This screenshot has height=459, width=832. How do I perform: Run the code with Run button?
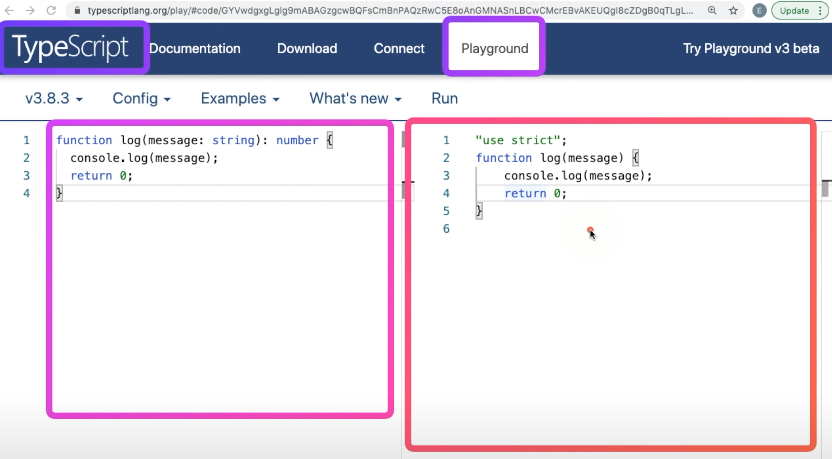click(x=445, y=99)
